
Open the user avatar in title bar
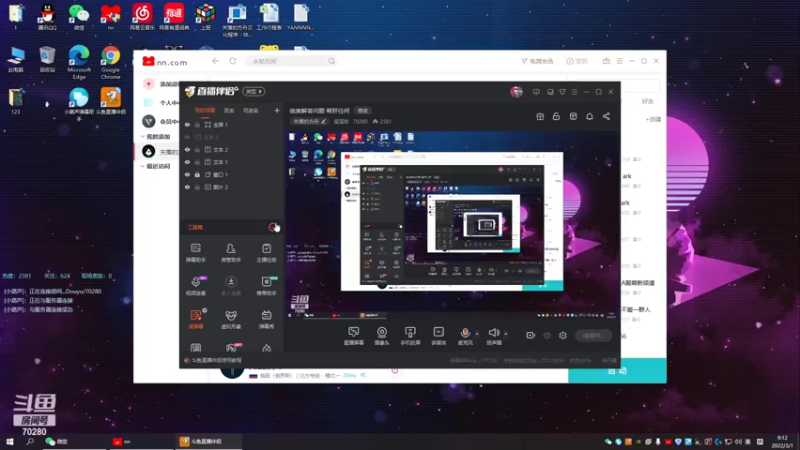pyautogui.click(x=516, y=92)
